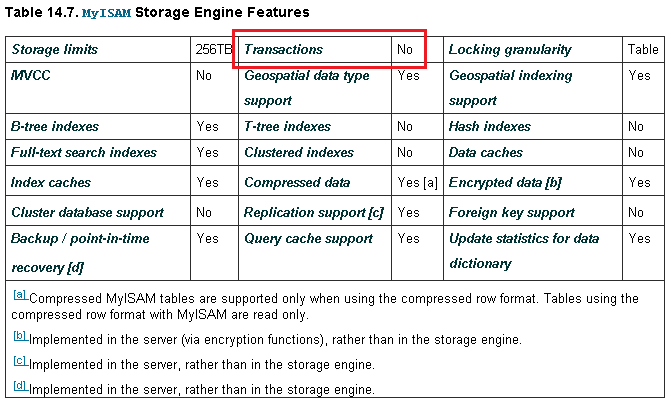This screenshot has width=671, height=405.
Task: Select the MVCC feature cell
Action: pos(98,88)
